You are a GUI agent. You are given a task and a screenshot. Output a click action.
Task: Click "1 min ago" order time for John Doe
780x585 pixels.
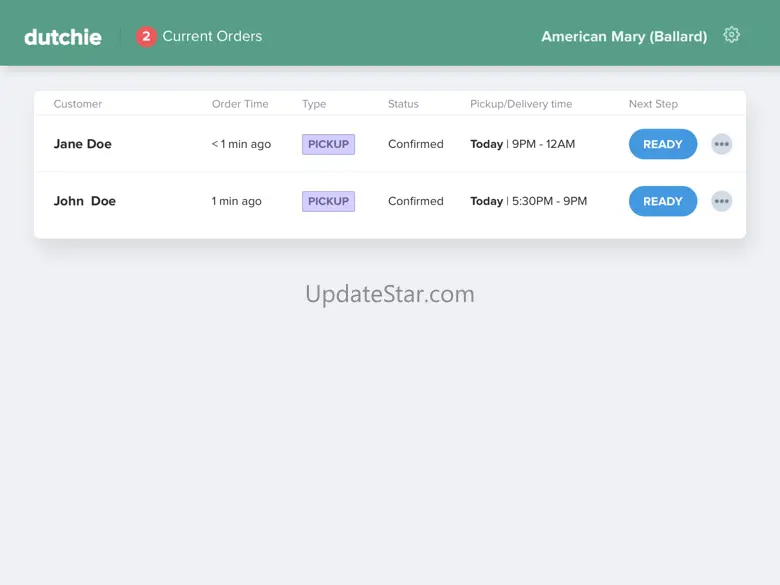tap(236, 201)
